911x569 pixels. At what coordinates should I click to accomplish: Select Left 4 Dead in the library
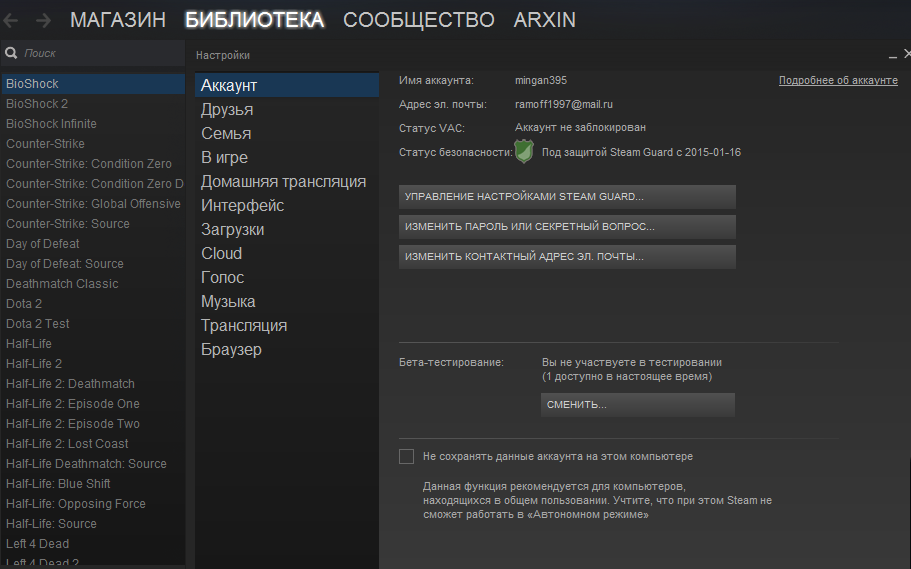pos(93,543)
